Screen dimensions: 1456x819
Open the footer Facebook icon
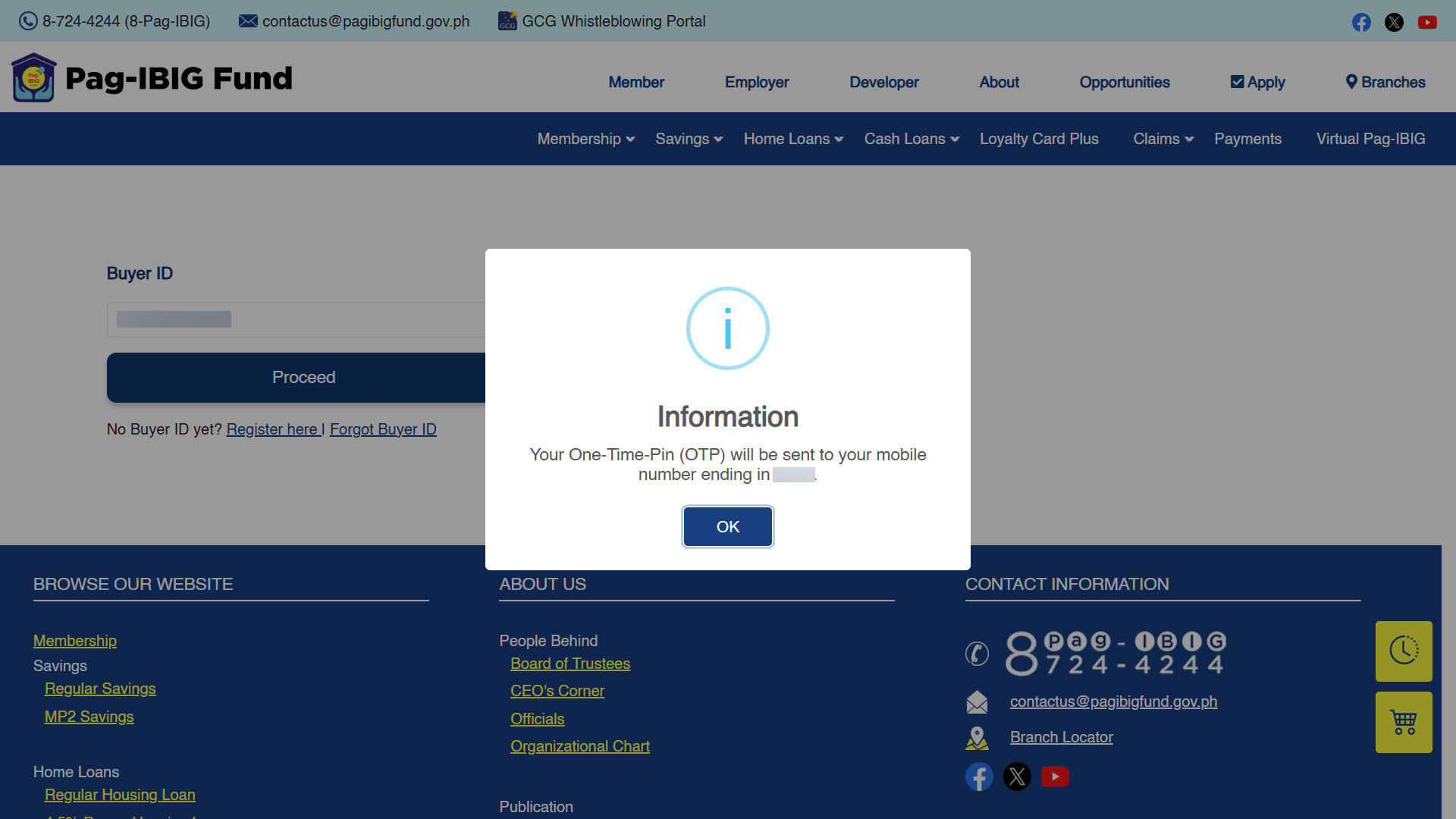(x=979, y=777)
